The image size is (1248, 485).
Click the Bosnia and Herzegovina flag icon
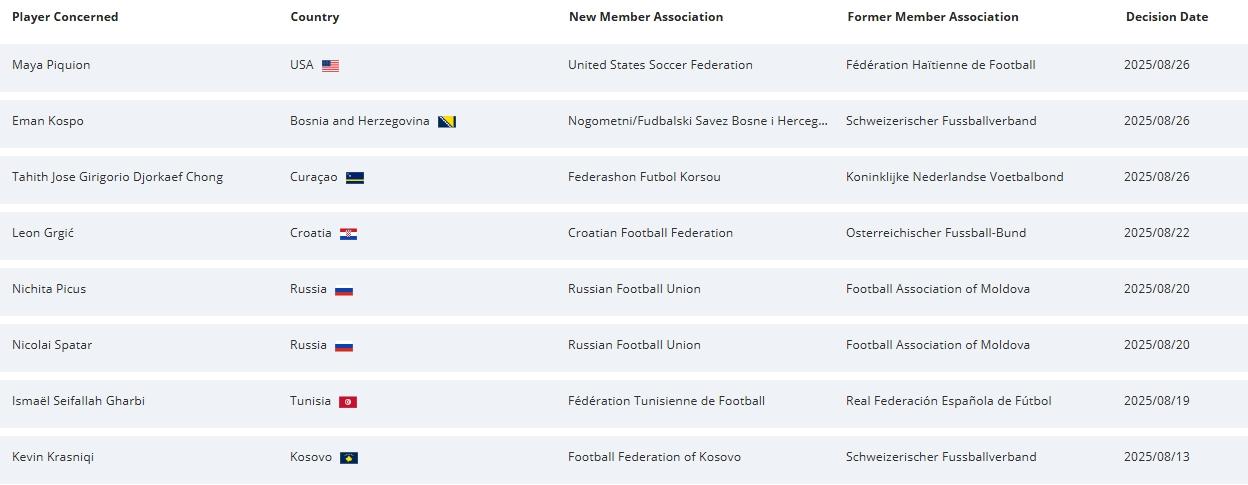click(x=447, y=122)
